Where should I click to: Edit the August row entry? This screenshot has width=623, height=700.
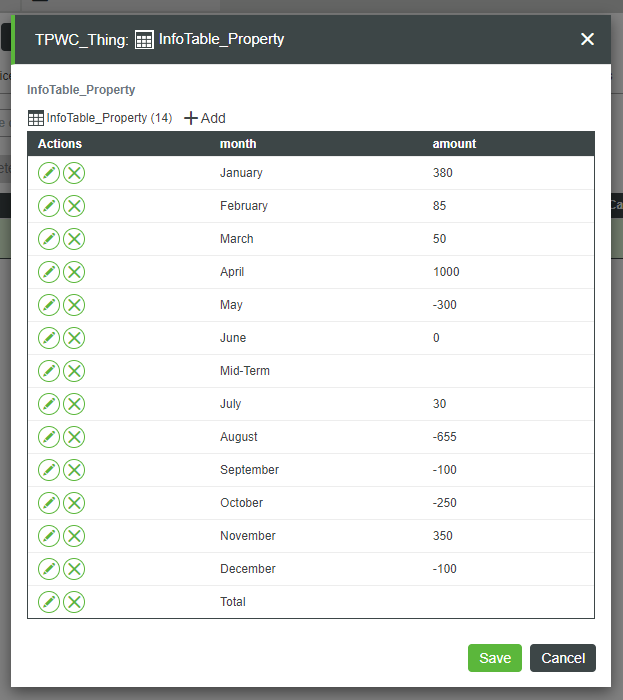click(x=49, y=437)
